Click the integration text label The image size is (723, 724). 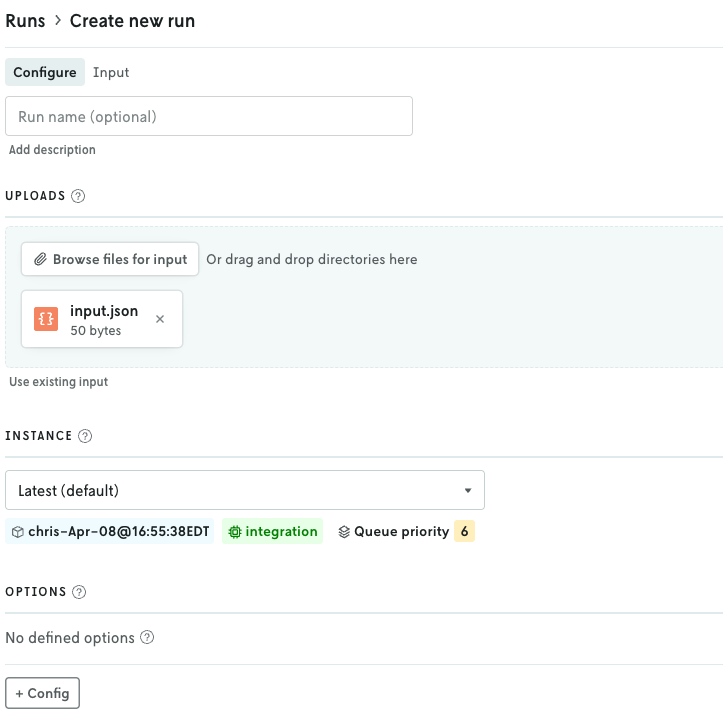[x=282, y=532]
